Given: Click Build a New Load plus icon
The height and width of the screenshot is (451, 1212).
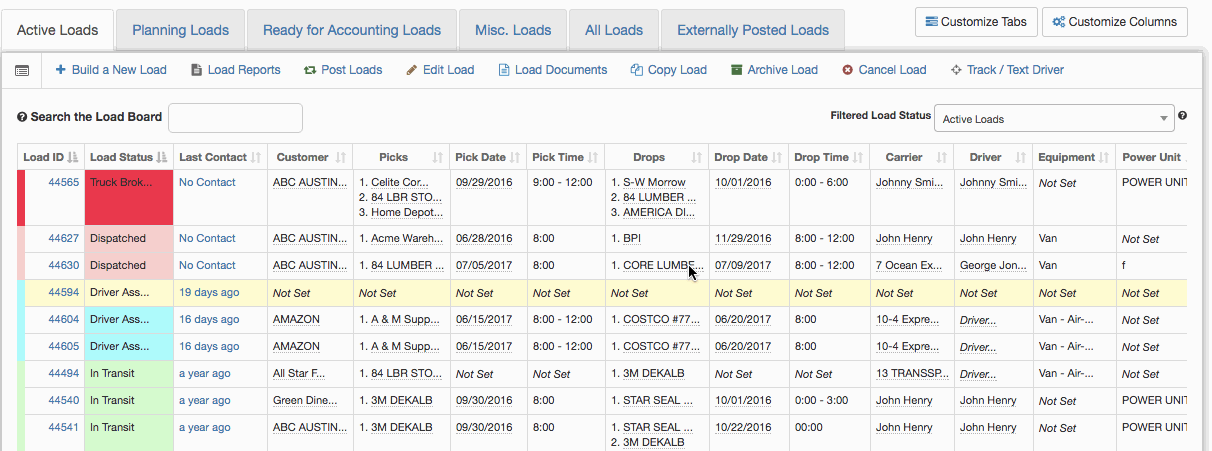Looking at the screenshot, I should pos(60,70).
